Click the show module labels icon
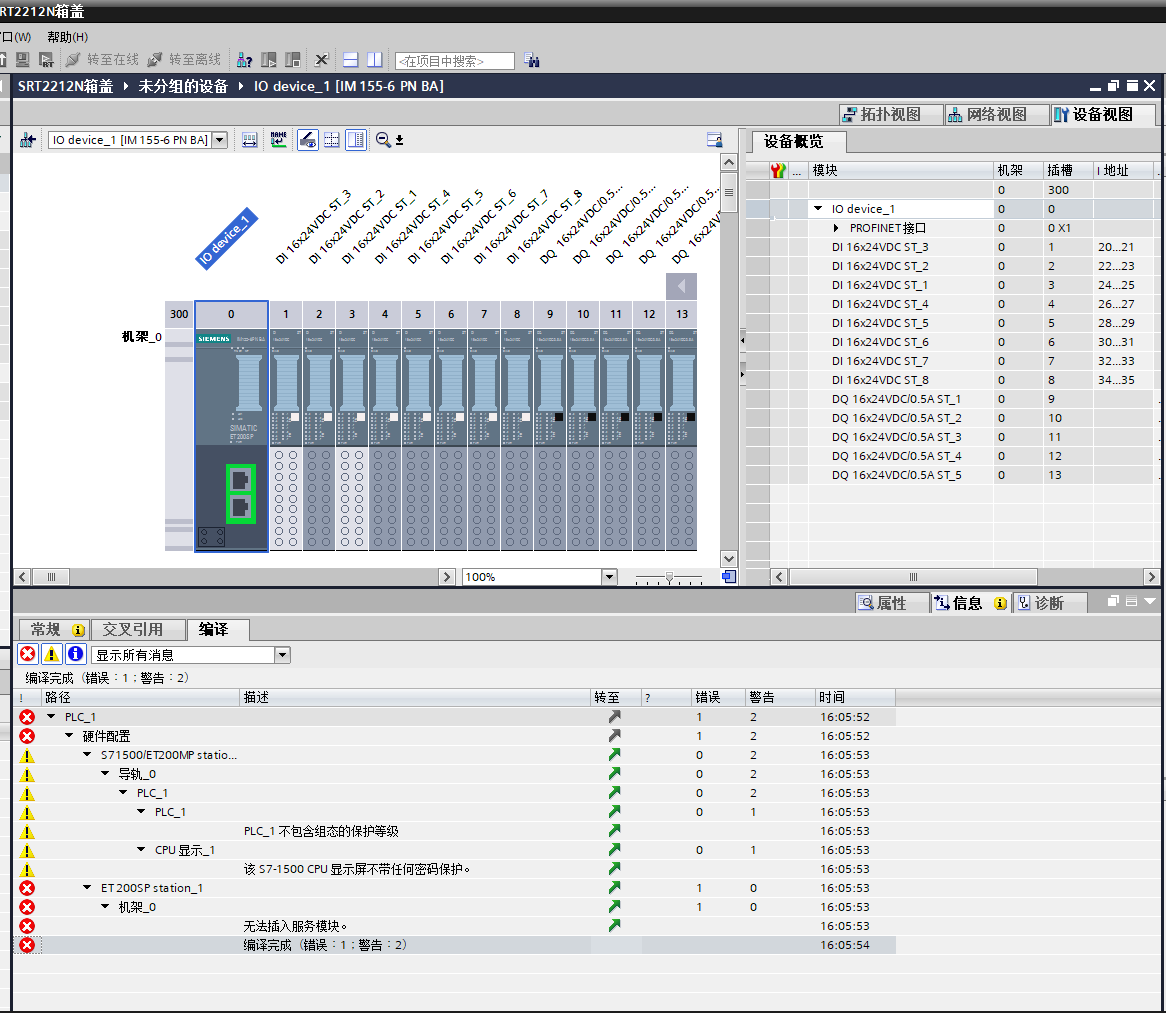This screenshot has width=1166, height=1013. tap(250, 140)
